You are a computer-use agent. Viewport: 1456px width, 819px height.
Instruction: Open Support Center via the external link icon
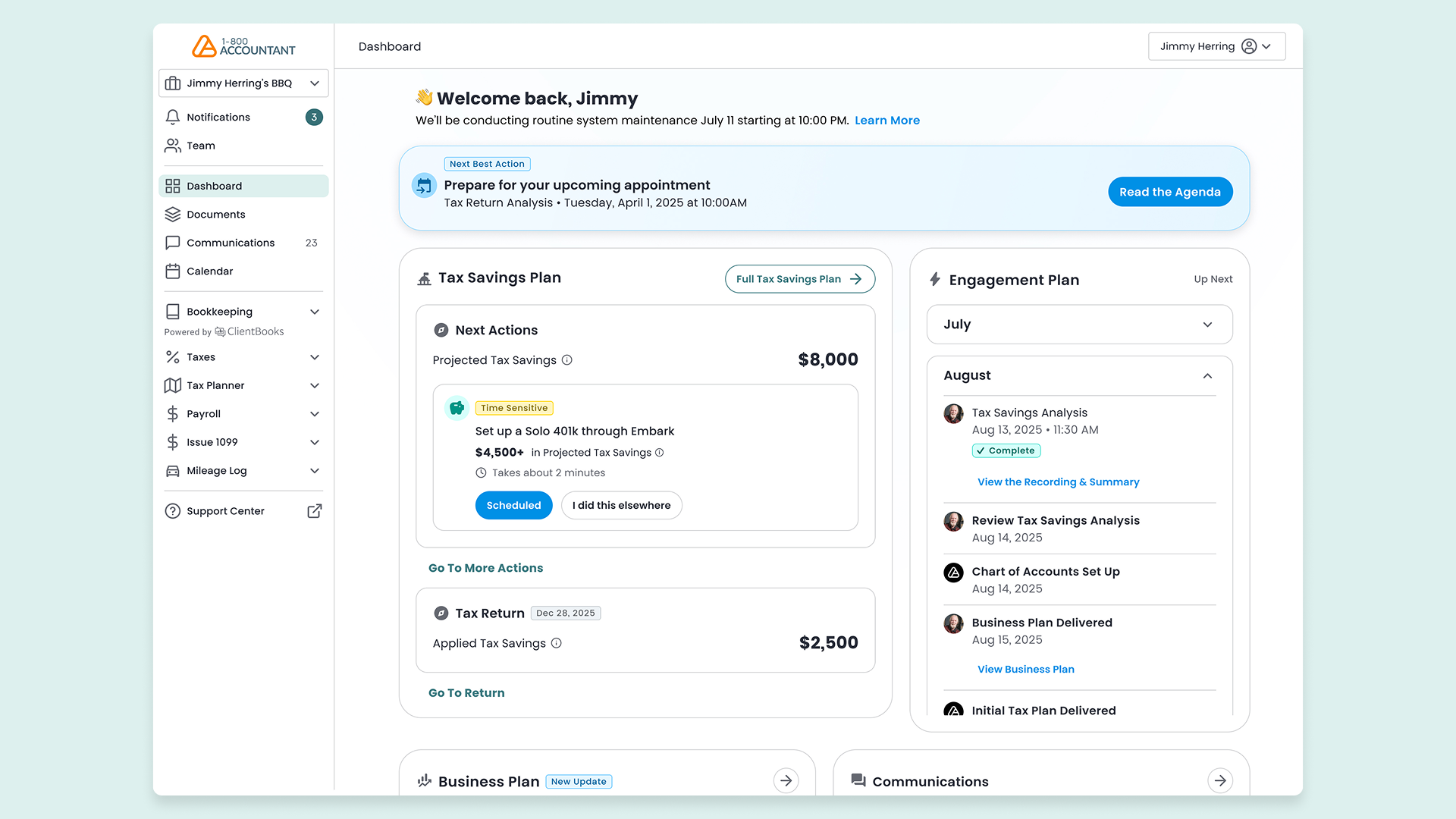(314, 510)
